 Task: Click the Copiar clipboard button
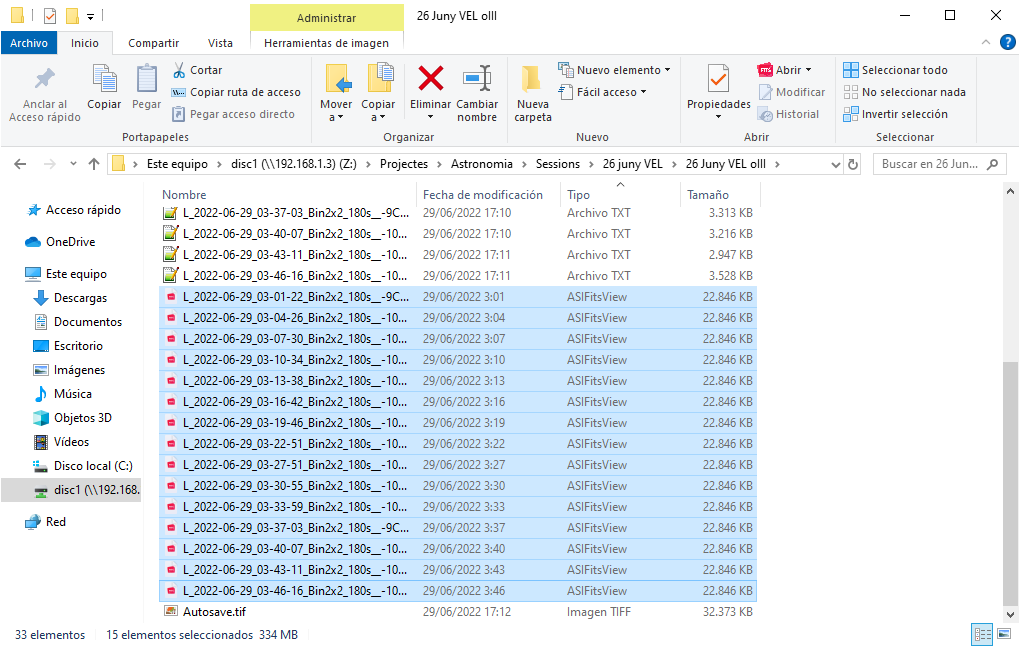pos(104,88)
